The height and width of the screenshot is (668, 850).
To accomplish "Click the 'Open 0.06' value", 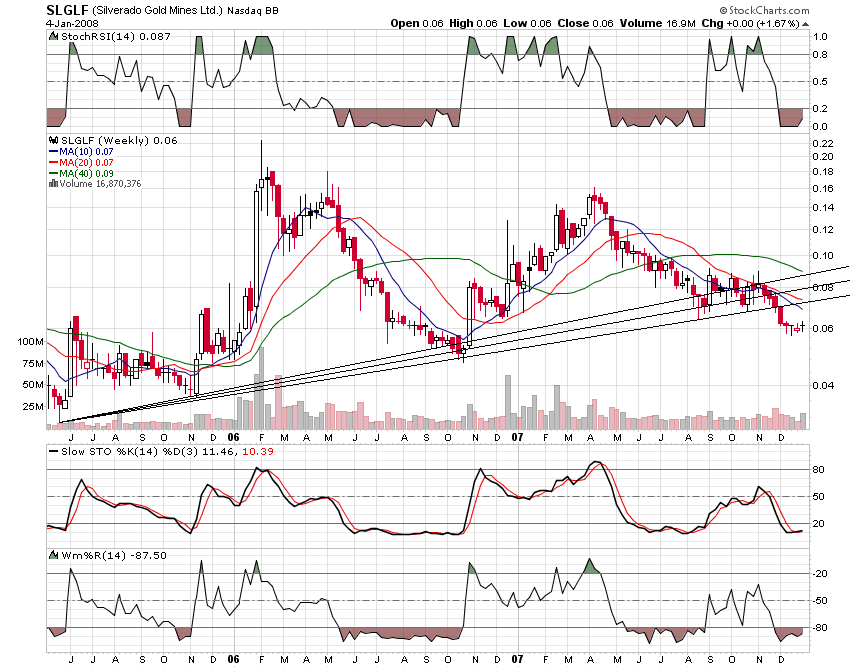I will pyautogui.click(x=417, y=23).
